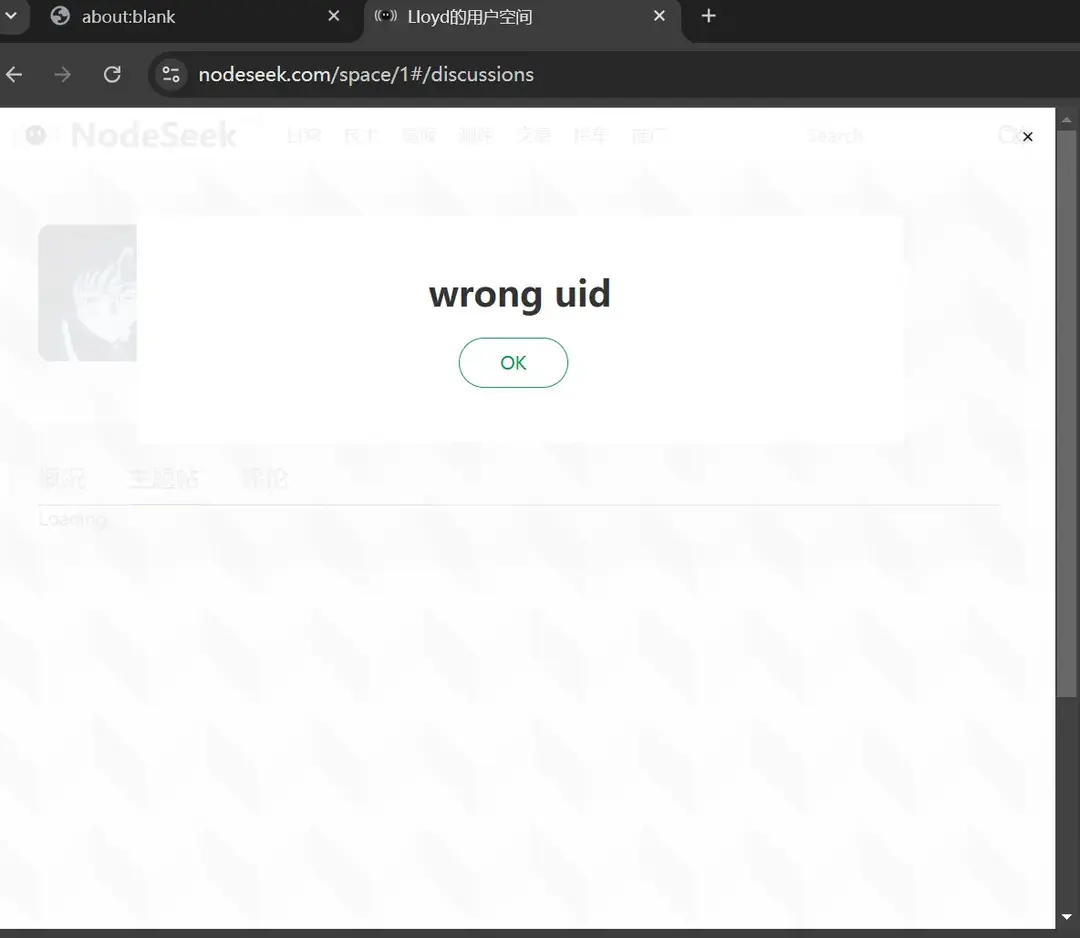
Task: Click the user avatar thumbnail
Action: pyautogui.click(x=87, y=293)
